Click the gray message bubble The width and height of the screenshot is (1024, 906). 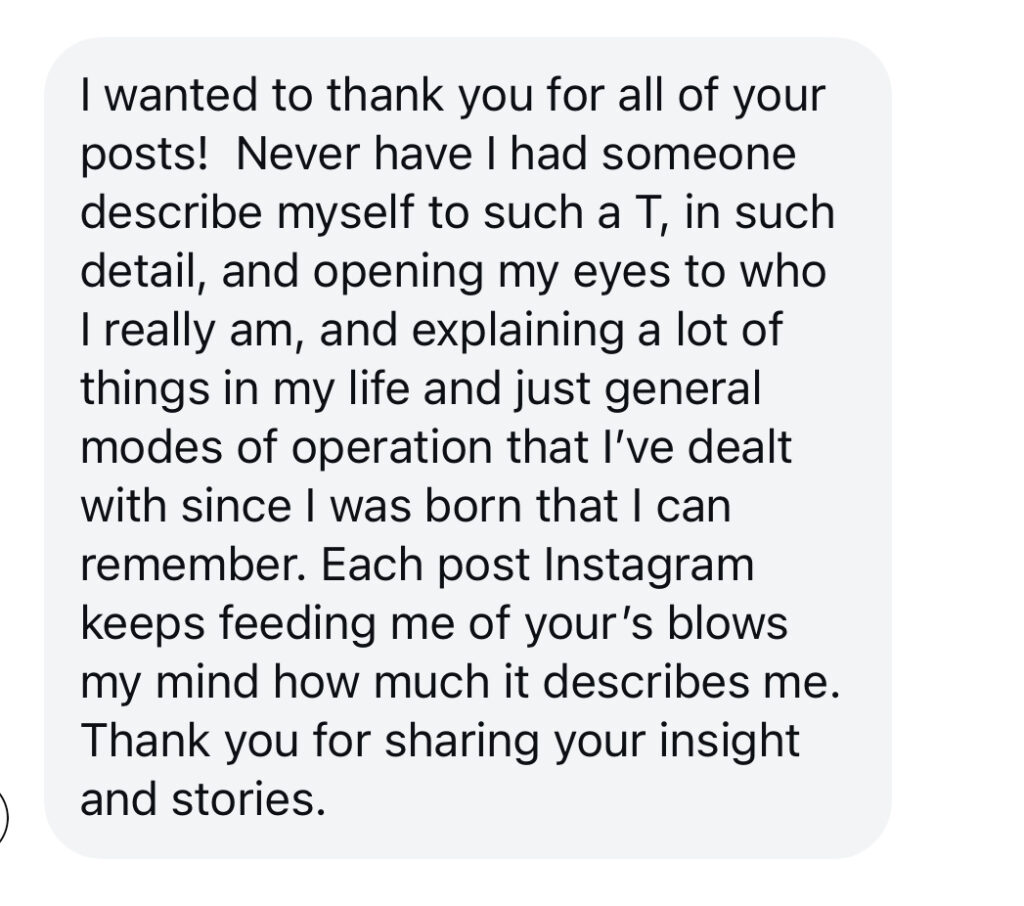coord(468,447)
